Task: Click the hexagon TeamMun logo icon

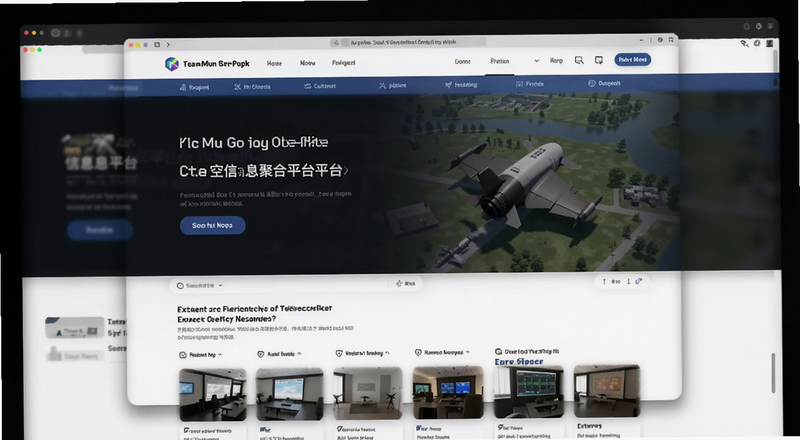Action: click(171, 64)
